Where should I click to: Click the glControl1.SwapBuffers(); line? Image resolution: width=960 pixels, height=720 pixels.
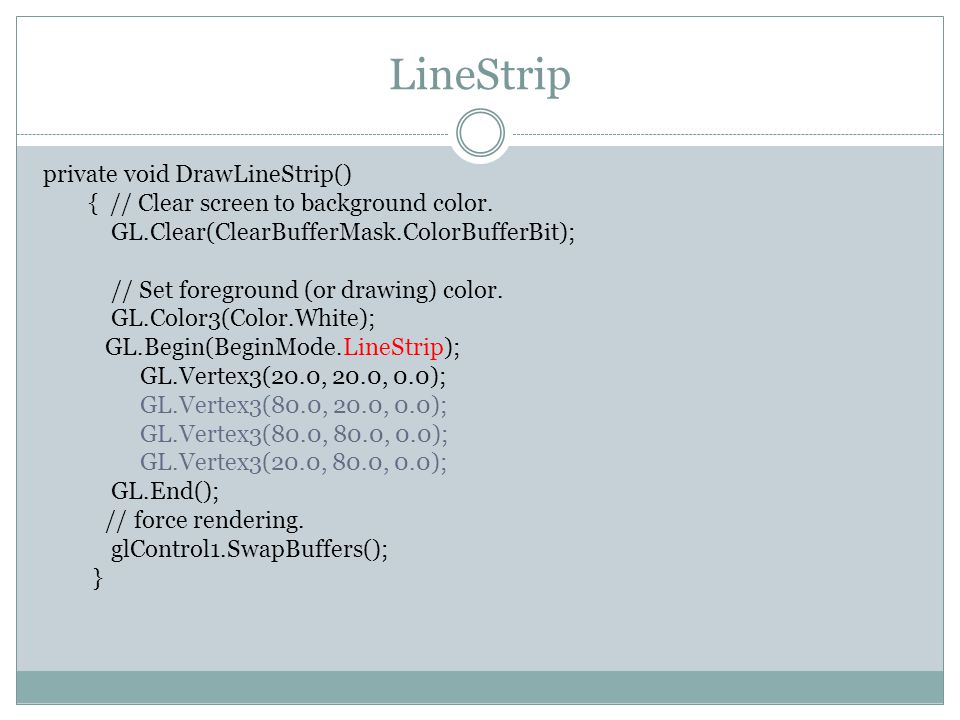(x=249, y=549)
